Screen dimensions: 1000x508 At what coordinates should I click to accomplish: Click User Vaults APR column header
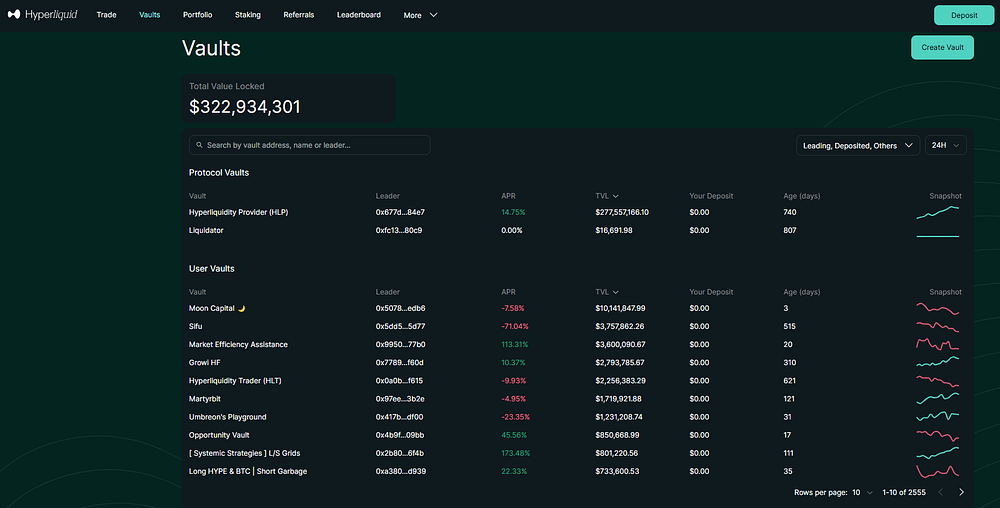pyautogui.click(x=508, y=292)
